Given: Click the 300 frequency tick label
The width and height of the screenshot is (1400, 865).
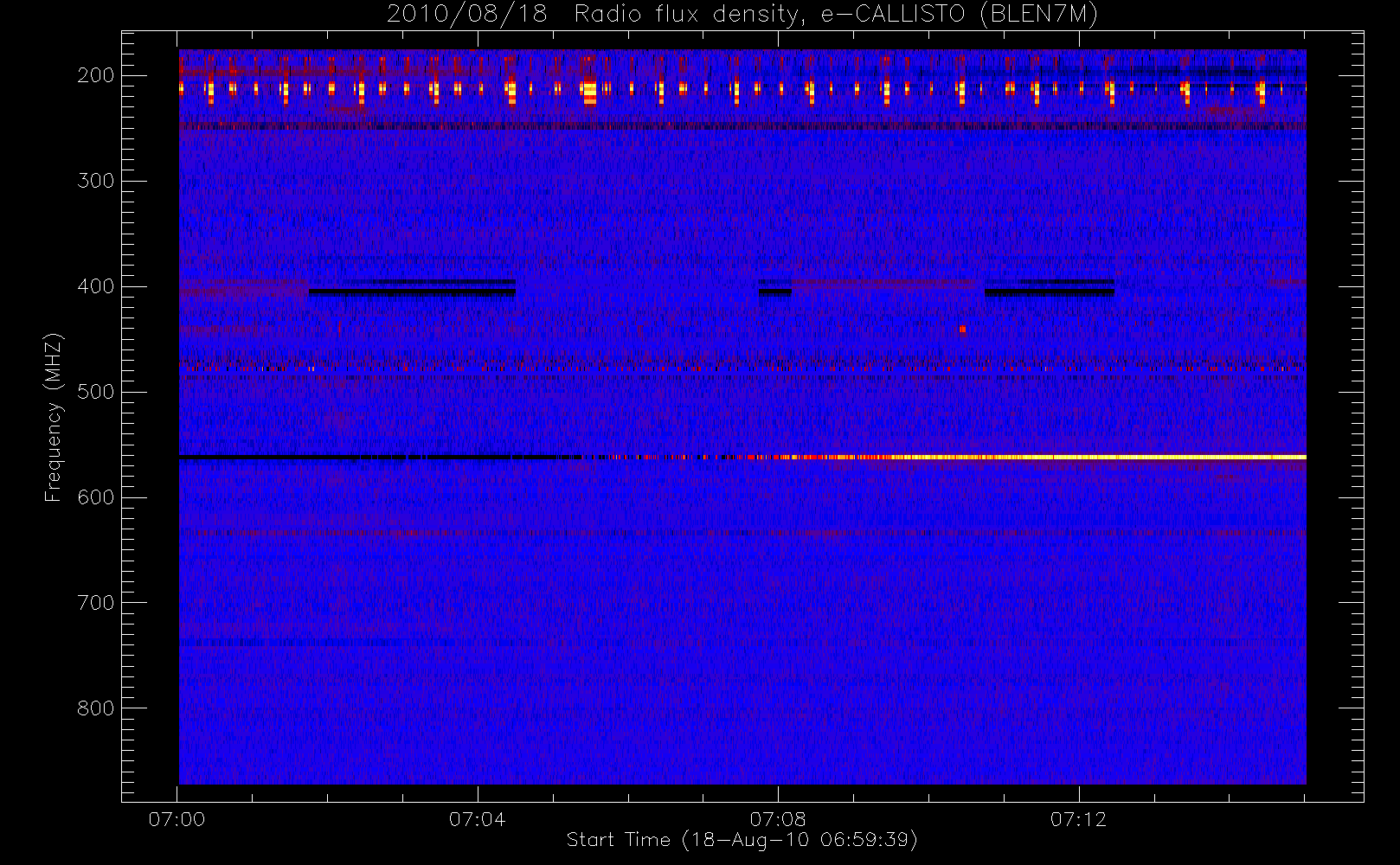Looking at the screenshot, I should [96, 181].
